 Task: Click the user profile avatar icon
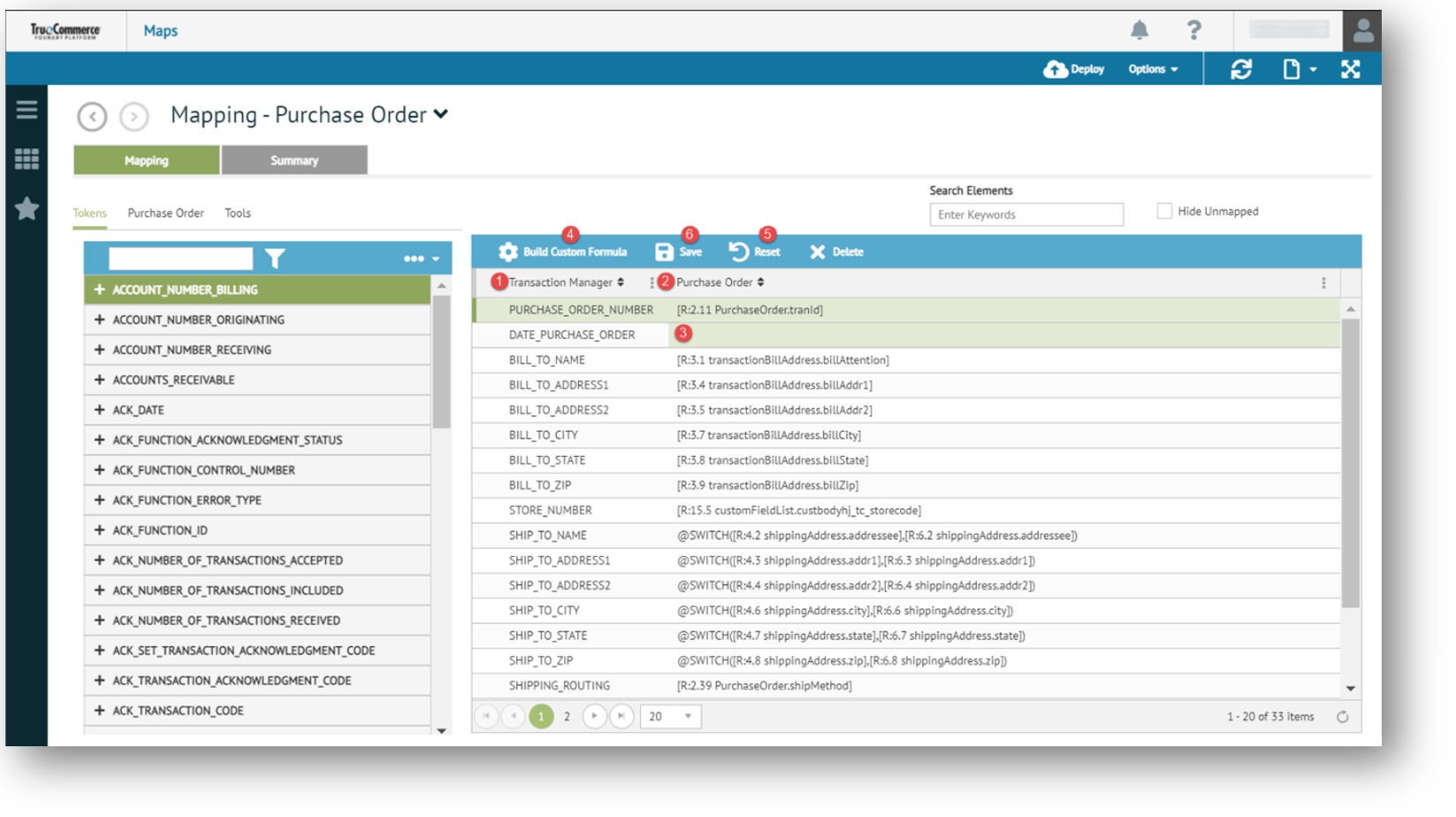[x=1362, y=32]
